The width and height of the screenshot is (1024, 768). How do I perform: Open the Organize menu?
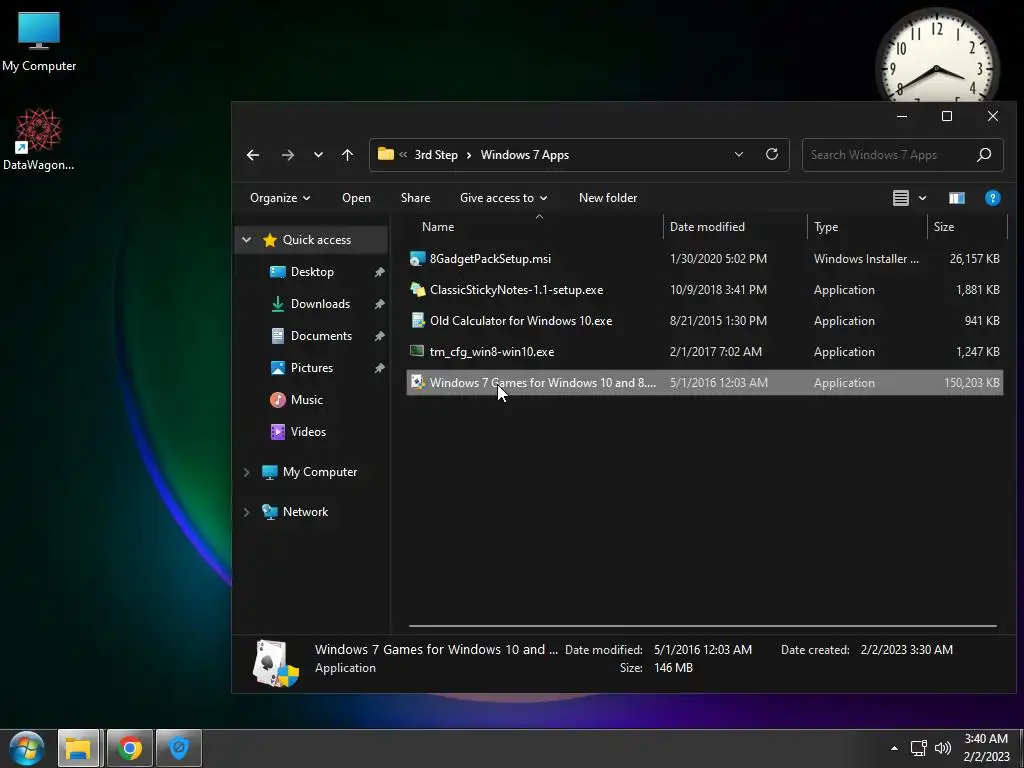point(280,198)
